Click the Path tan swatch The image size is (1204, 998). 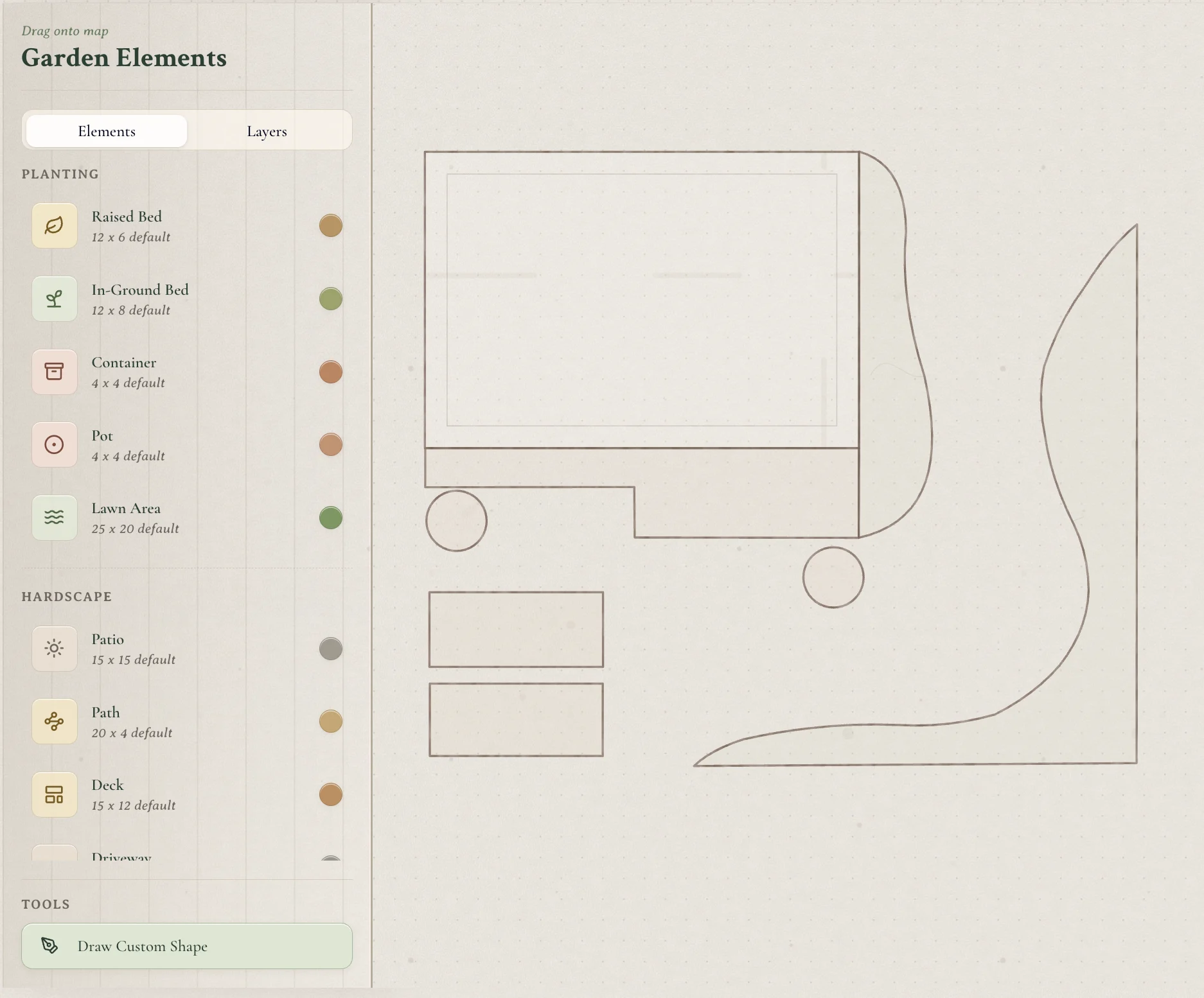pyautogui.click(x=331, y=721)
